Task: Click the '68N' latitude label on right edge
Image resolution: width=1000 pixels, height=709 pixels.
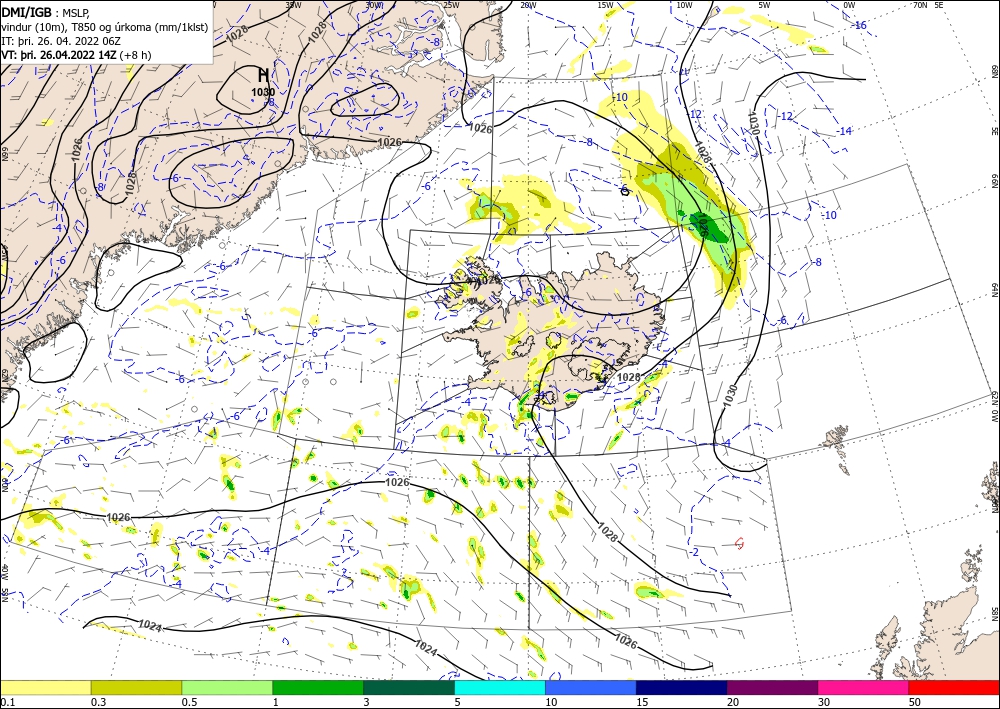Action: [x=994, y=71]
